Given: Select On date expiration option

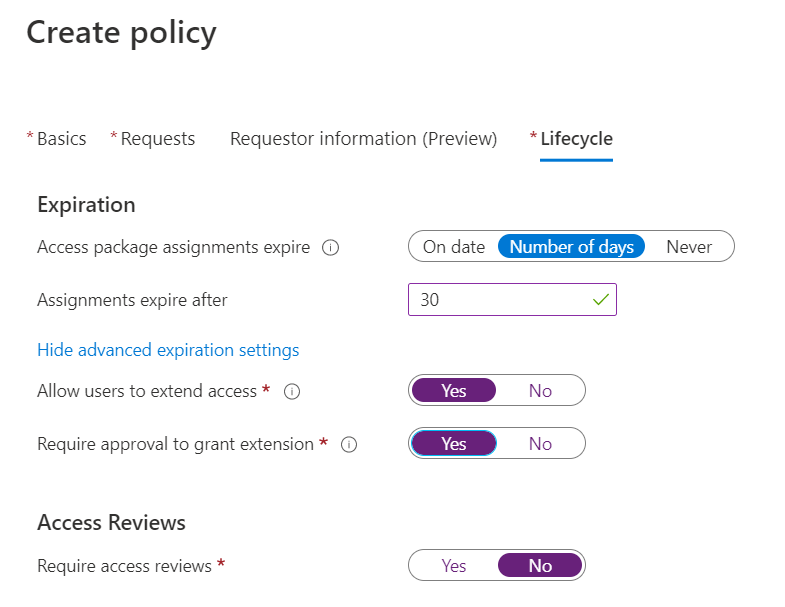Looking at the screenshot, I should coord(453,247).
